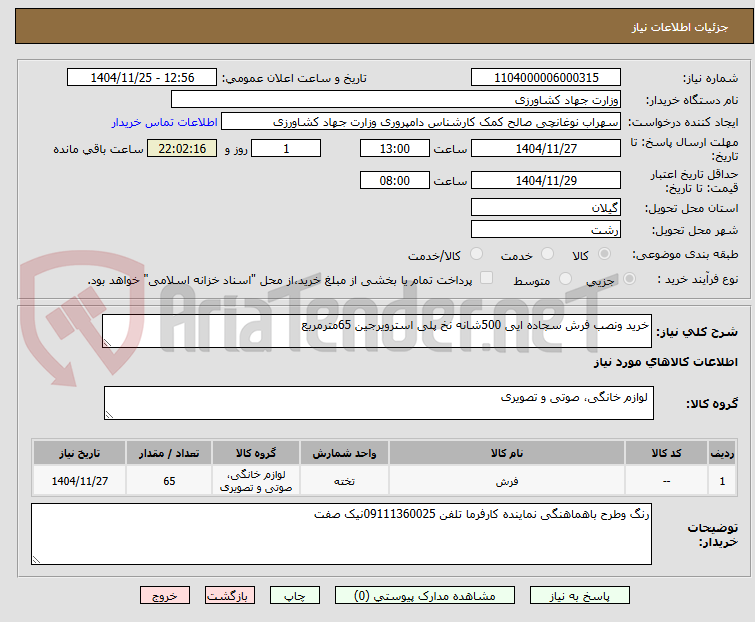
Task: Click the واحد شمارش column header
Action: click(x=344, y=453)
